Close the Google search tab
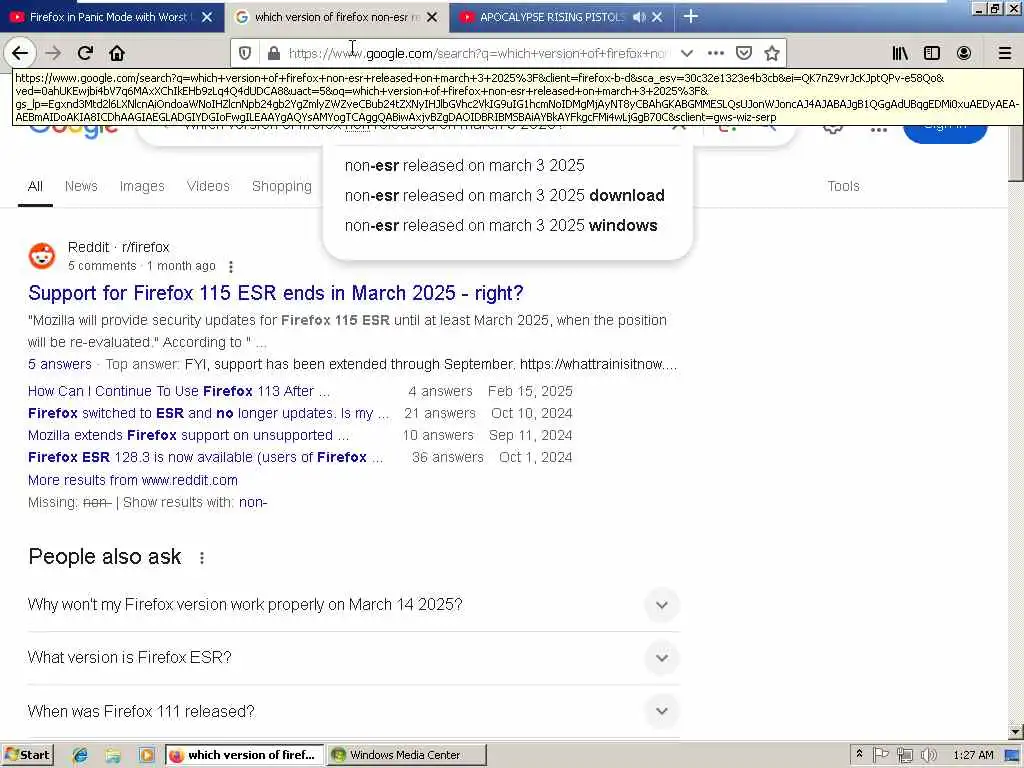This screenshot has width=1024, height=768. coord(432,17)
